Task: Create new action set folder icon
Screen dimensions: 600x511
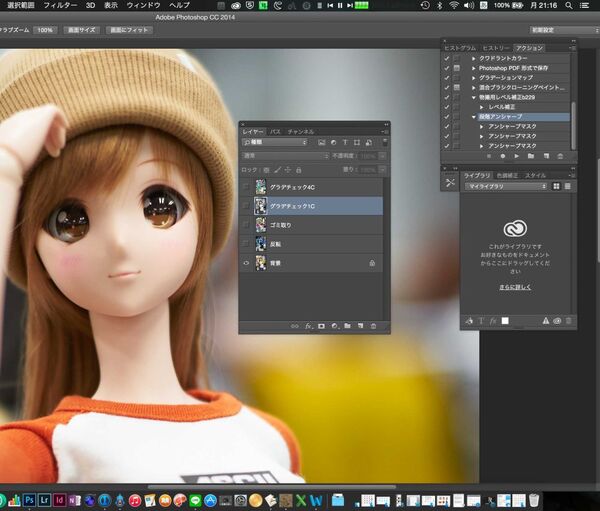Action: point(531,156)
